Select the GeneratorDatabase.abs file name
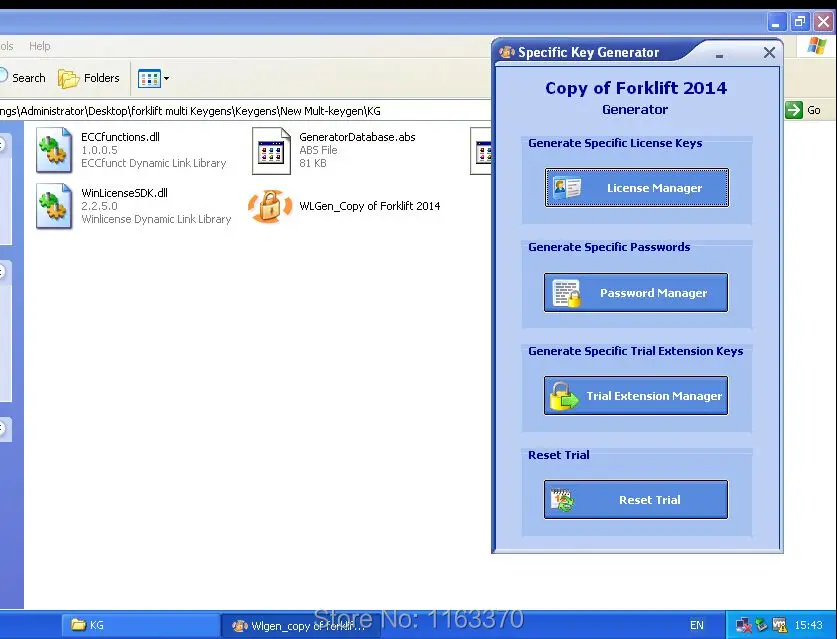 357,137
